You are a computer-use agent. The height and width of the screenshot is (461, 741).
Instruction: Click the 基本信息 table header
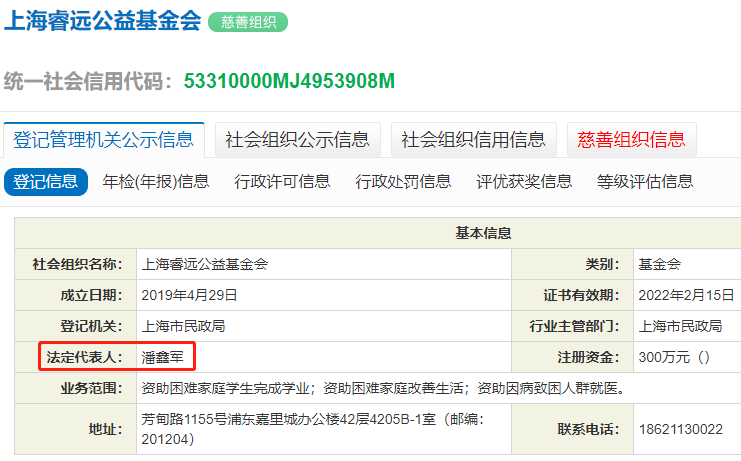coord(483,233)
